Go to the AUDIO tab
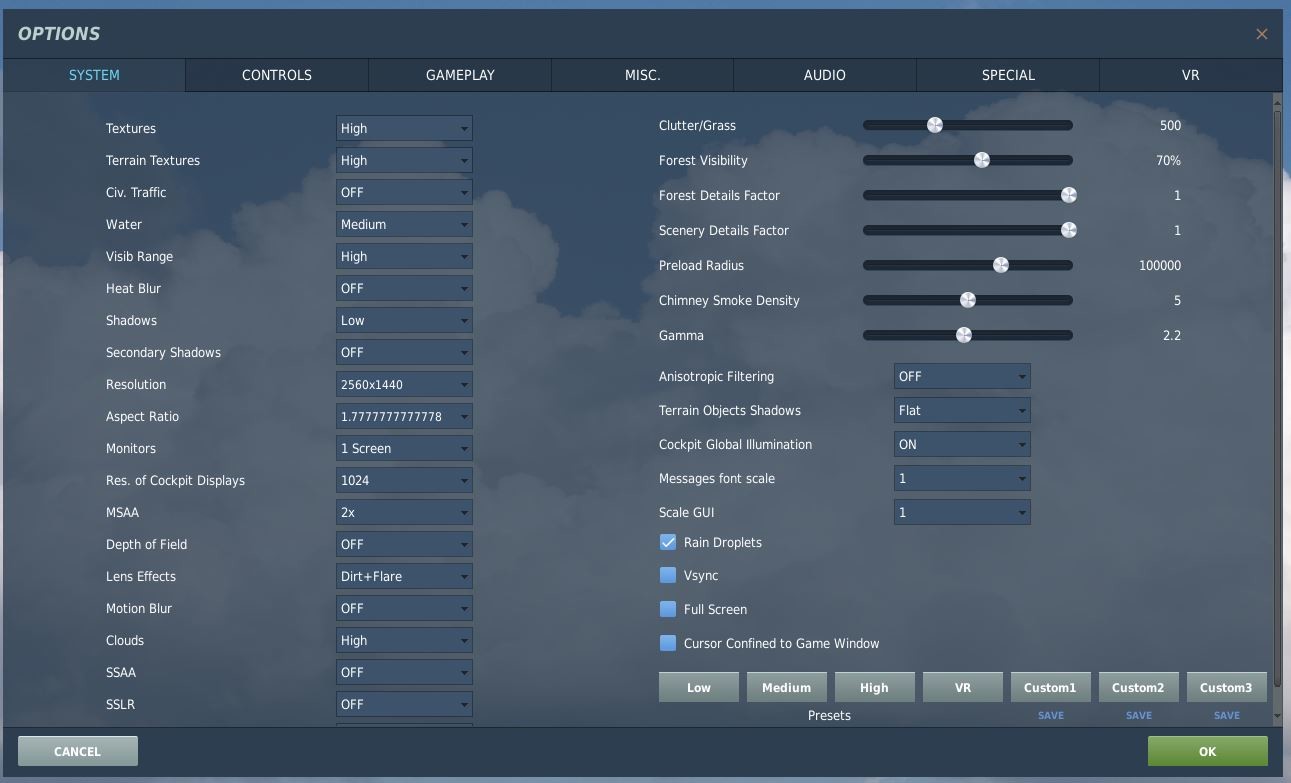Screen dimensions: 1291x783 click(825, 75)
